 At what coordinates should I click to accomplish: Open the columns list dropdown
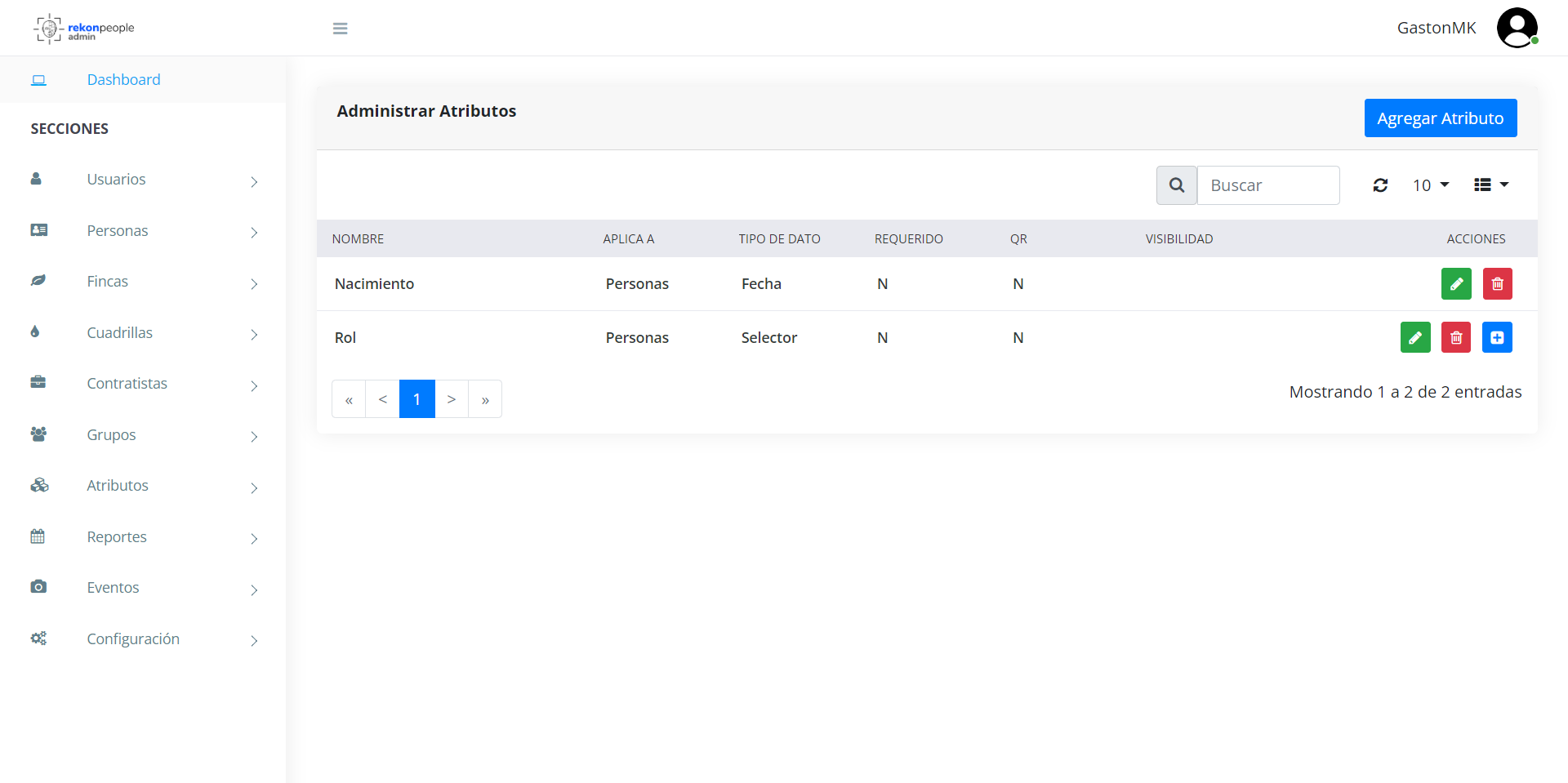[x=1491, y=185]
